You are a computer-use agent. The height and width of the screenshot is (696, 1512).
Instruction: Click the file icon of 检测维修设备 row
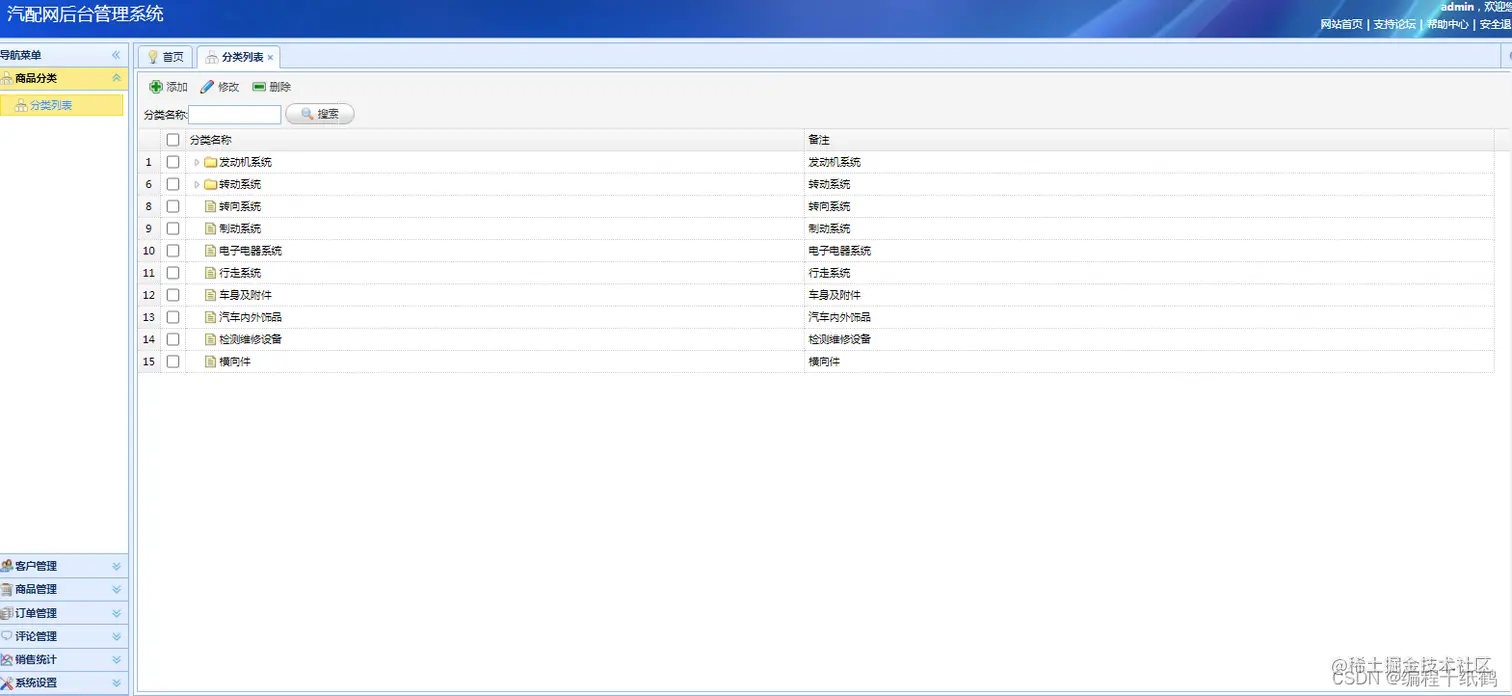pyautogui.click(x=210, y=339)
